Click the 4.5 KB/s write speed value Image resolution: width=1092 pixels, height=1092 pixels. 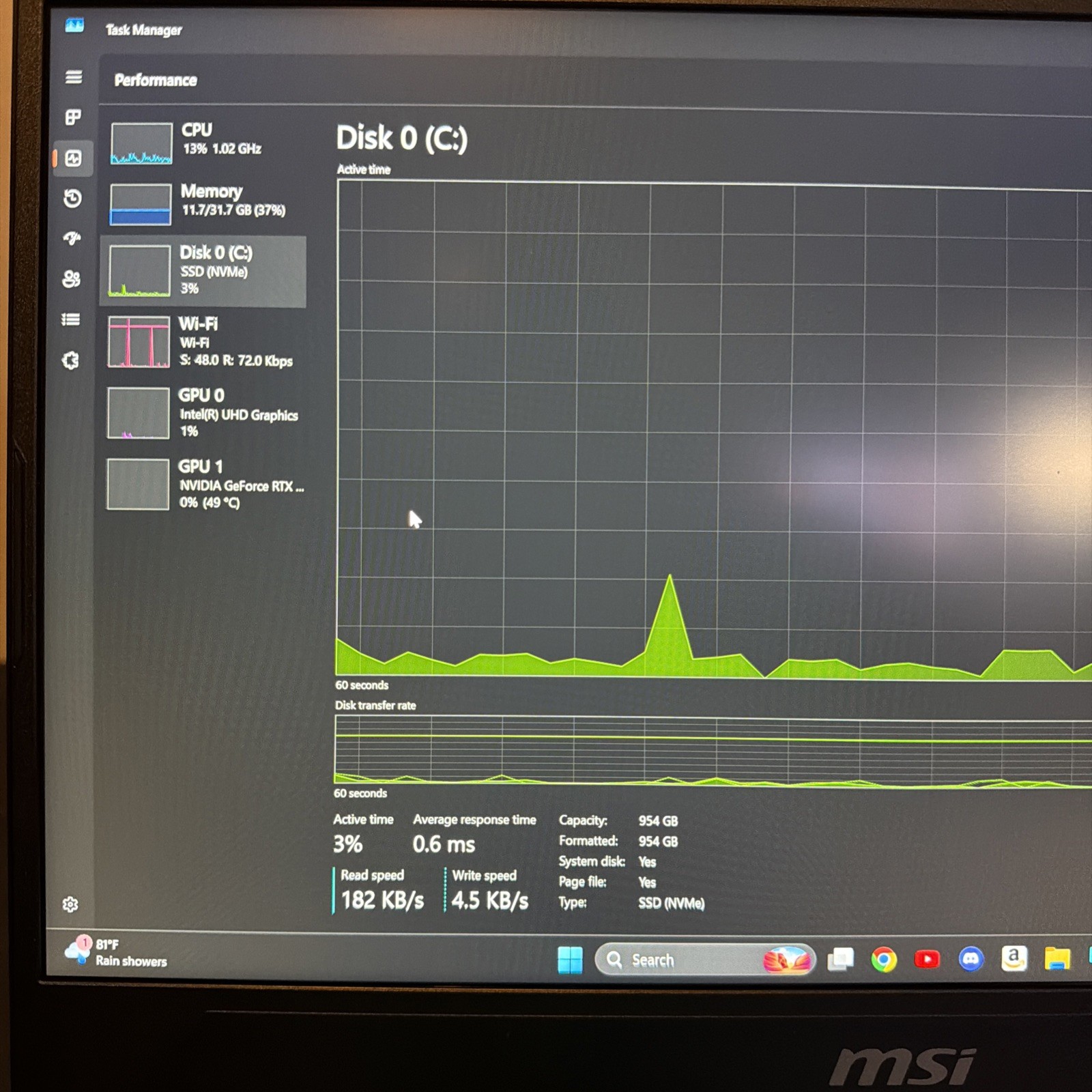[x=490, y=901]
